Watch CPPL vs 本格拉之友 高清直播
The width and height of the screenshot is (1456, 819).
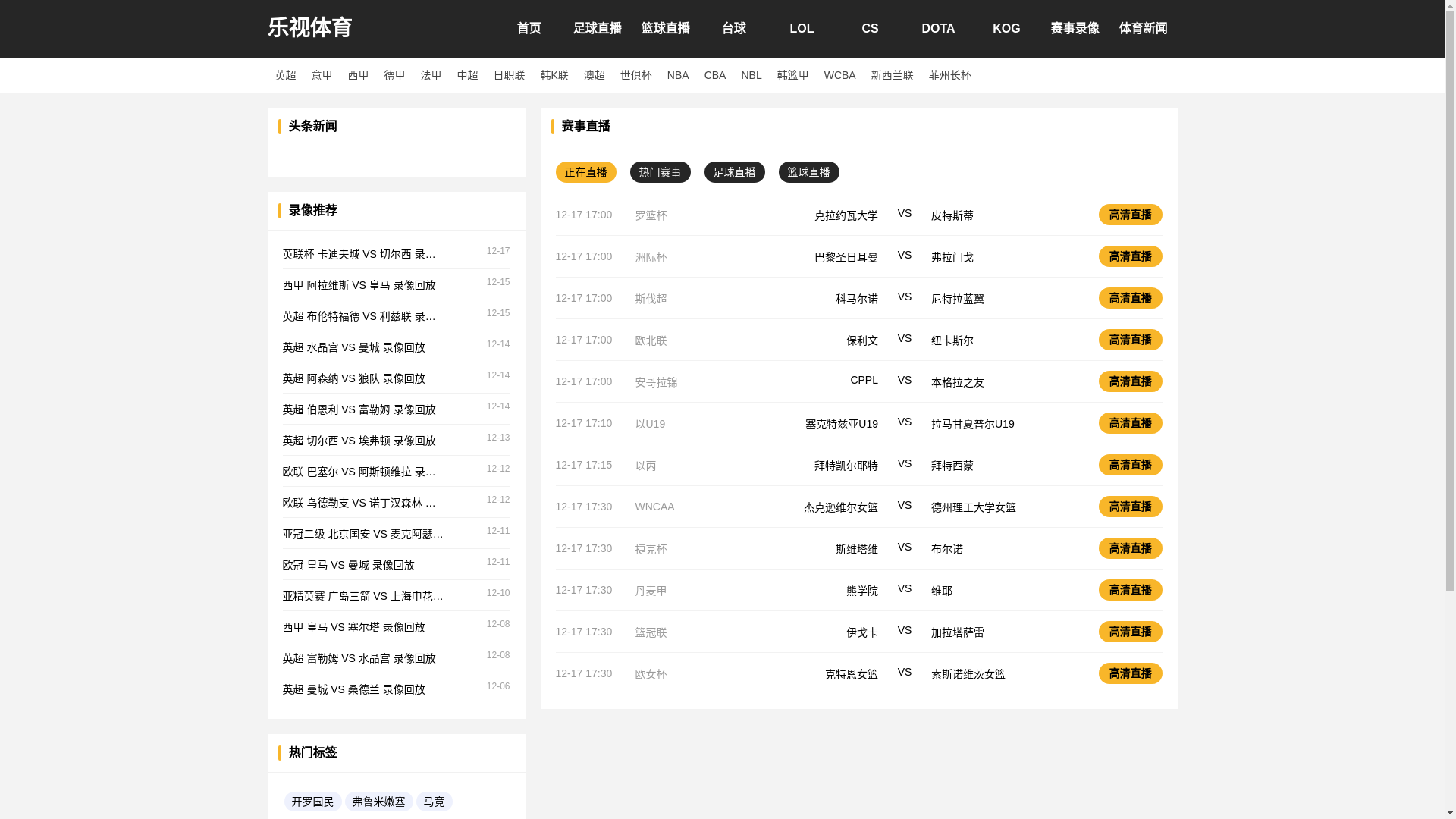[x=1131, y=381]
